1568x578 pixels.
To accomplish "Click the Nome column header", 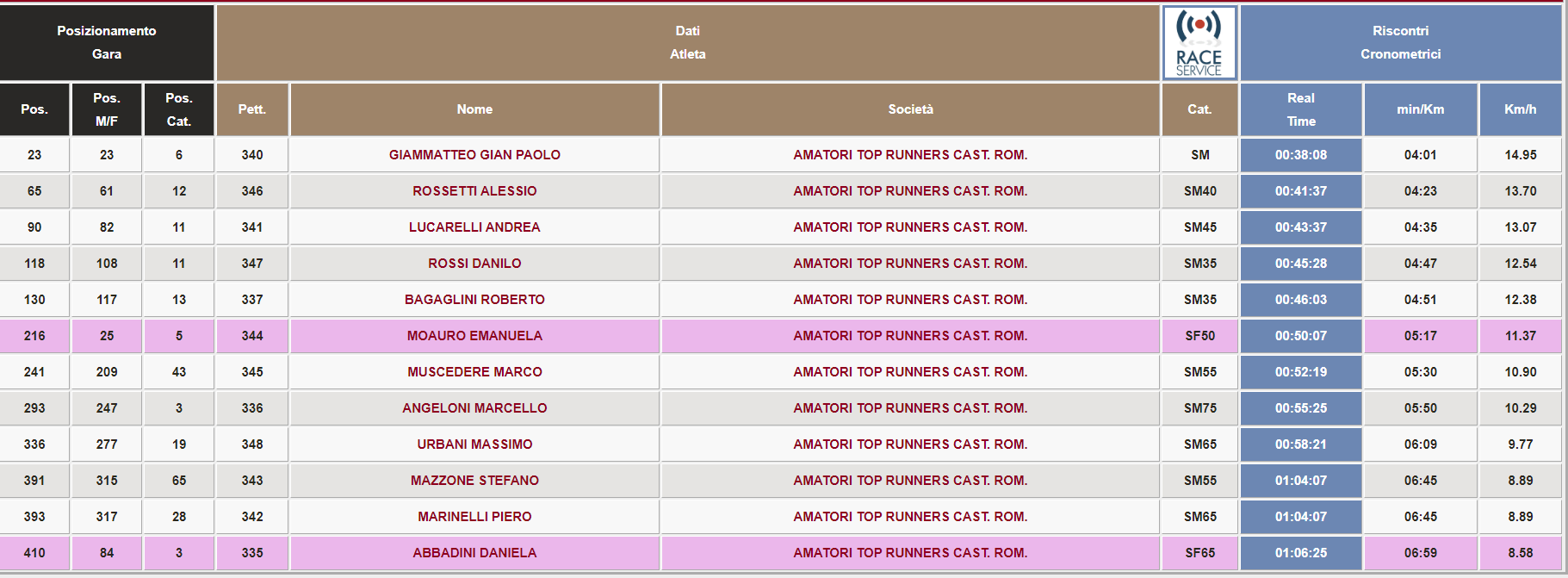I will click(474, 109).
